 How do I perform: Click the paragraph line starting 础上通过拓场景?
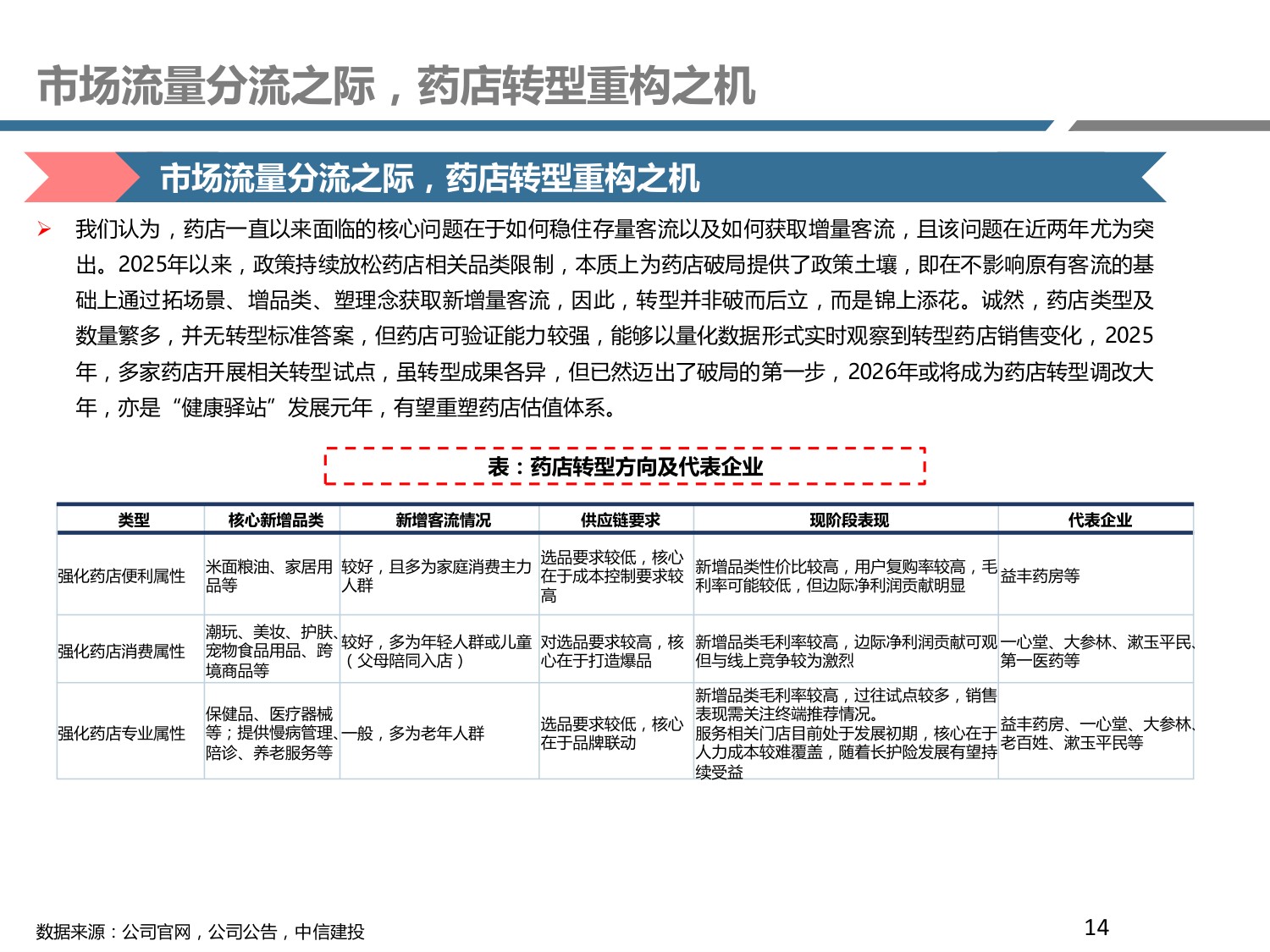(x=615, y=300)
